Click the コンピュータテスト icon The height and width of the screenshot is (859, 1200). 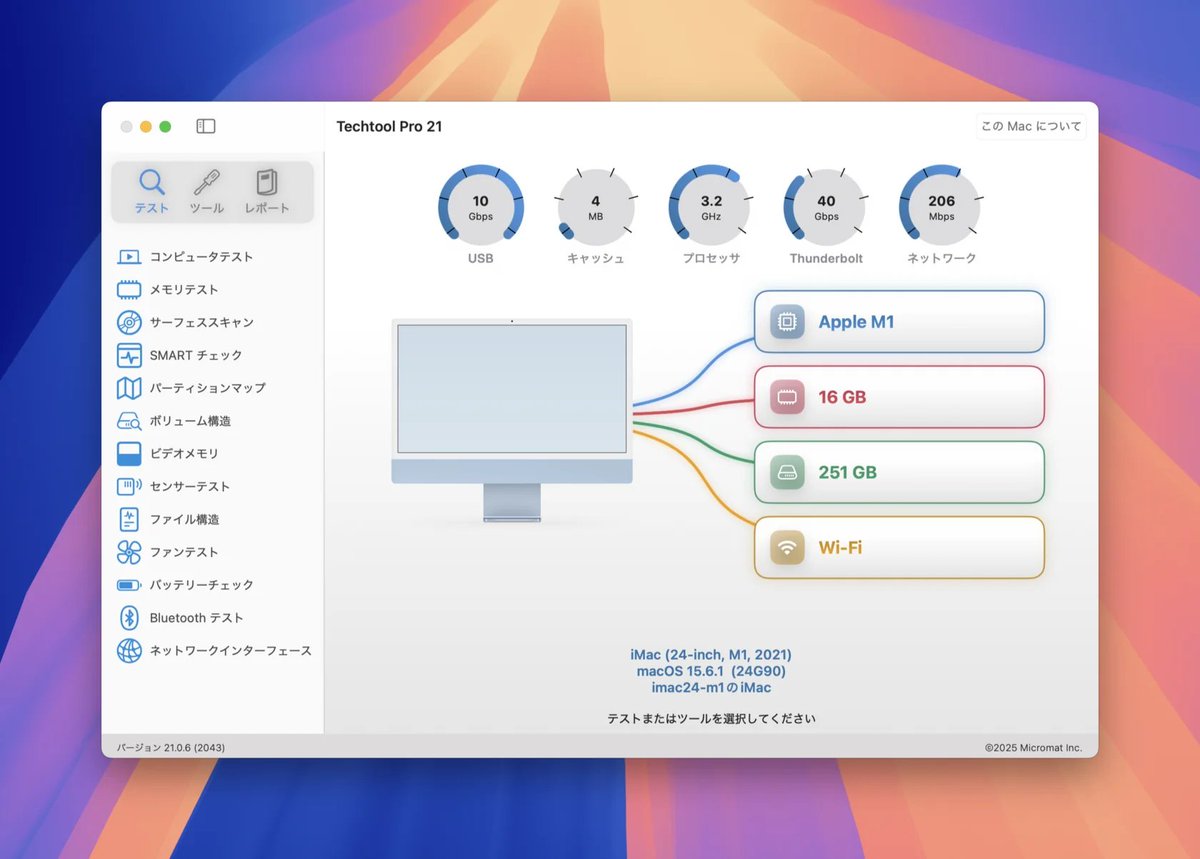pyautogui.click(x=129, y=257)
